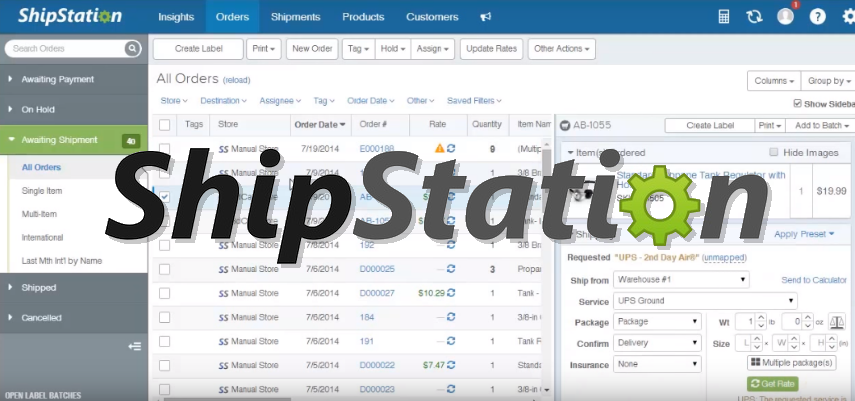Open the user account avatar menu
The width and height of the screenshot is (855, 401).
pyautogui.click(x=785, y=16)
